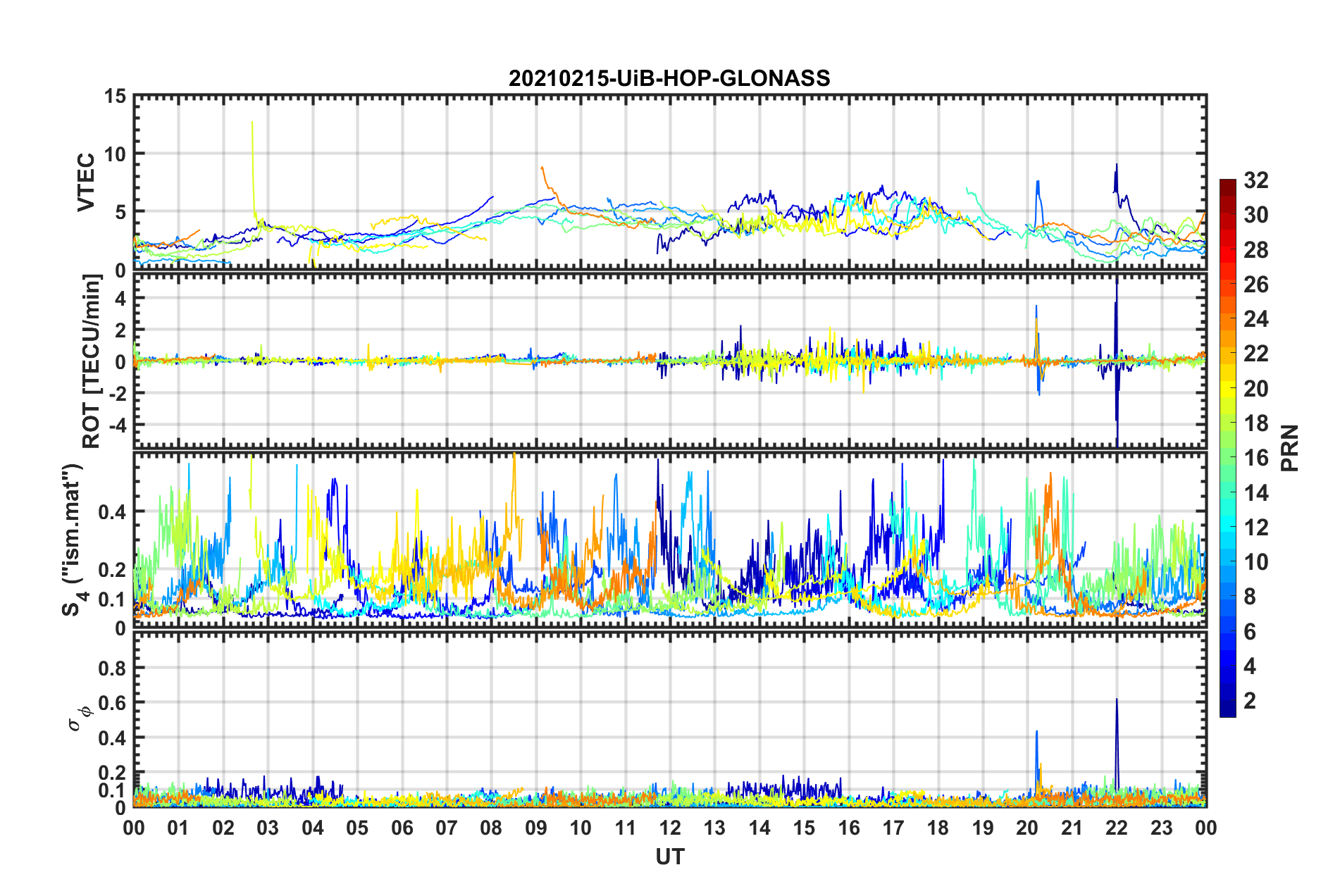
Task: Click colorbar tick label 14
Action: click(x=1256, y=492)
